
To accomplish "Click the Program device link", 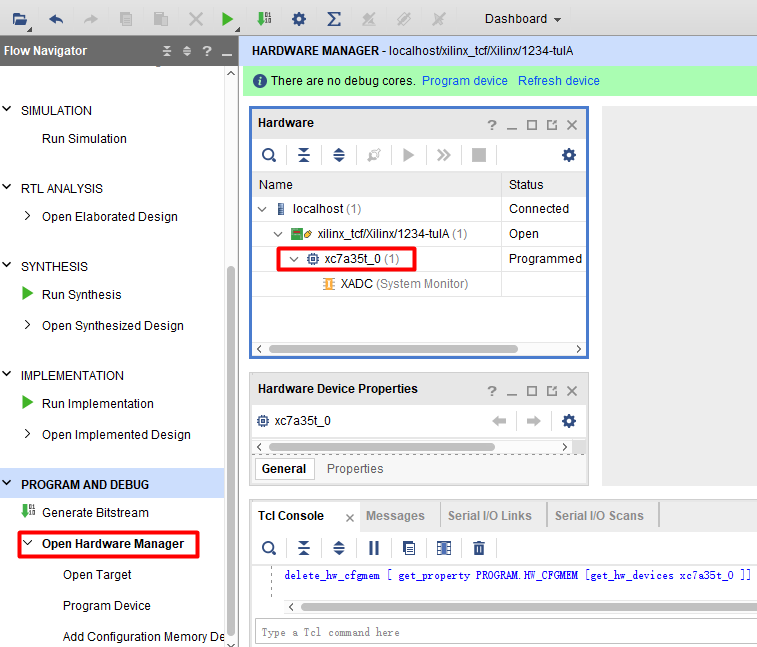I will [464, 81].
